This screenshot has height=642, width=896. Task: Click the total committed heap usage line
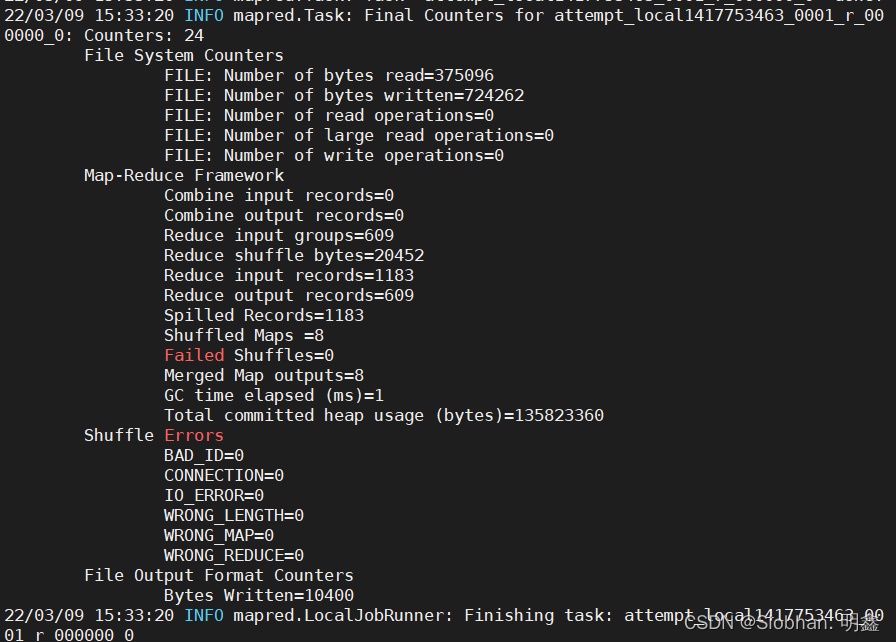coord(384,415)
